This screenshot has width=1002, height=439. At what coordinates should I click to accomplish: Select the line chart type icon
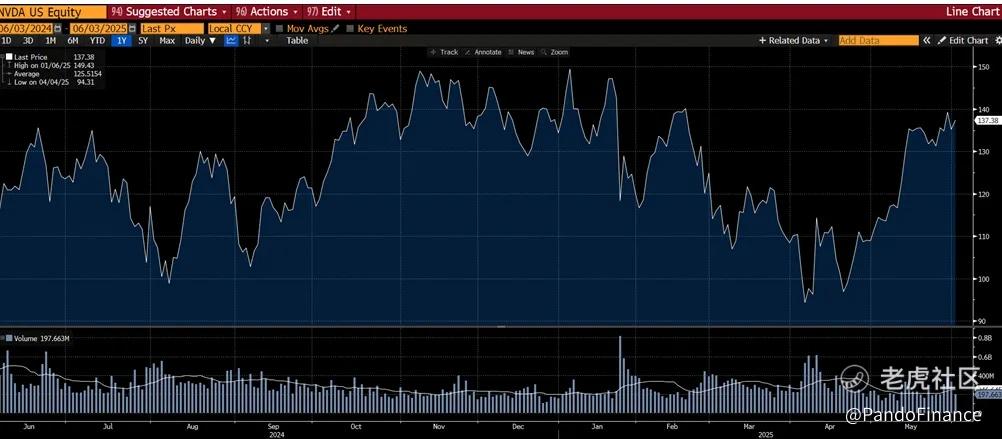(231, 40)
